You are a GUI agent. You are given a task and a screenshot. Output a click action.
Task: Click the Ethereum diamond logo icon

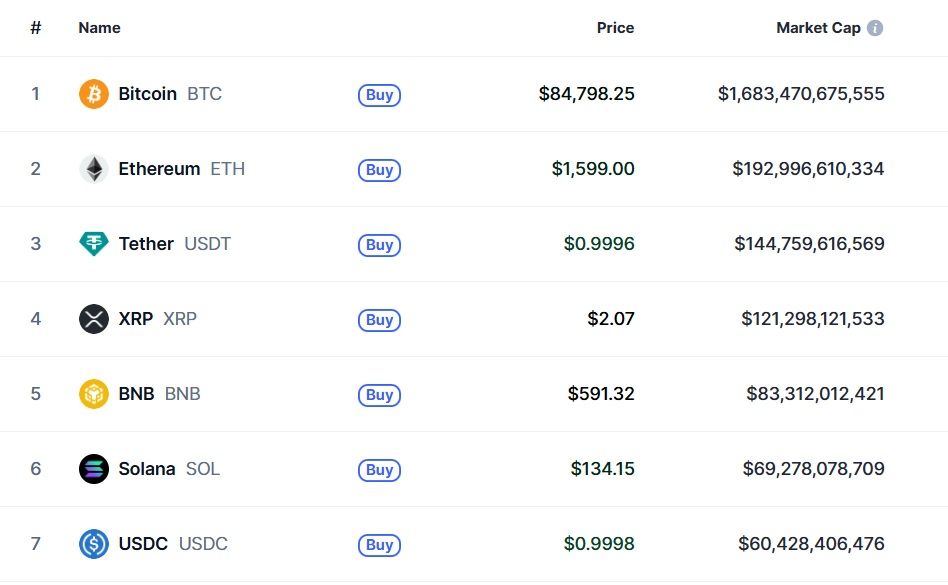tap(93, 169)
